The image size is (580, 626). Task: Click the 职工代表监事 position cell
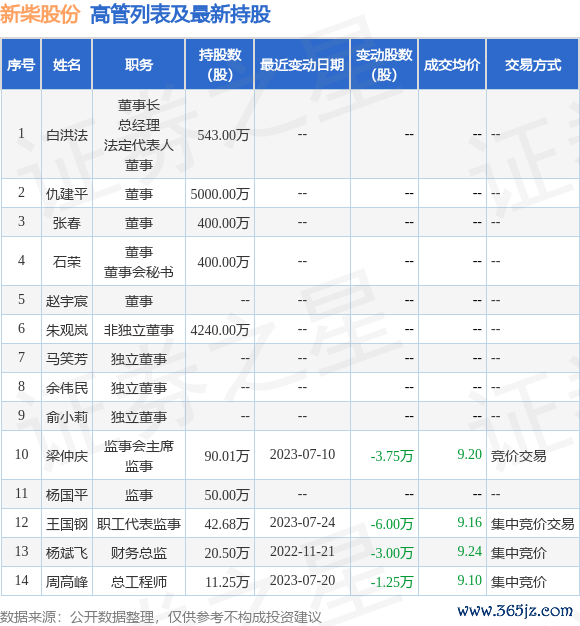tap(139, 524)
